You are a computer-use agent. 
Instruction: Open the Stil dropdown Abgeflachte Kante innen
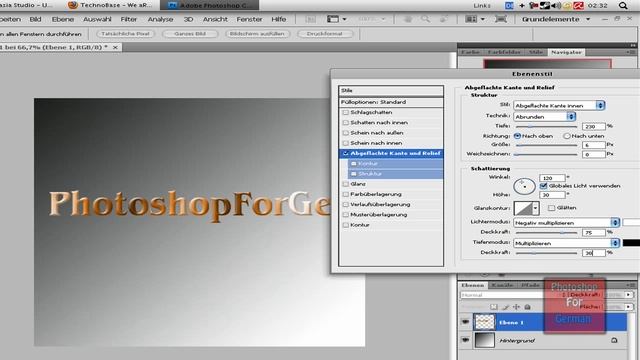click(x=559, y=105)
